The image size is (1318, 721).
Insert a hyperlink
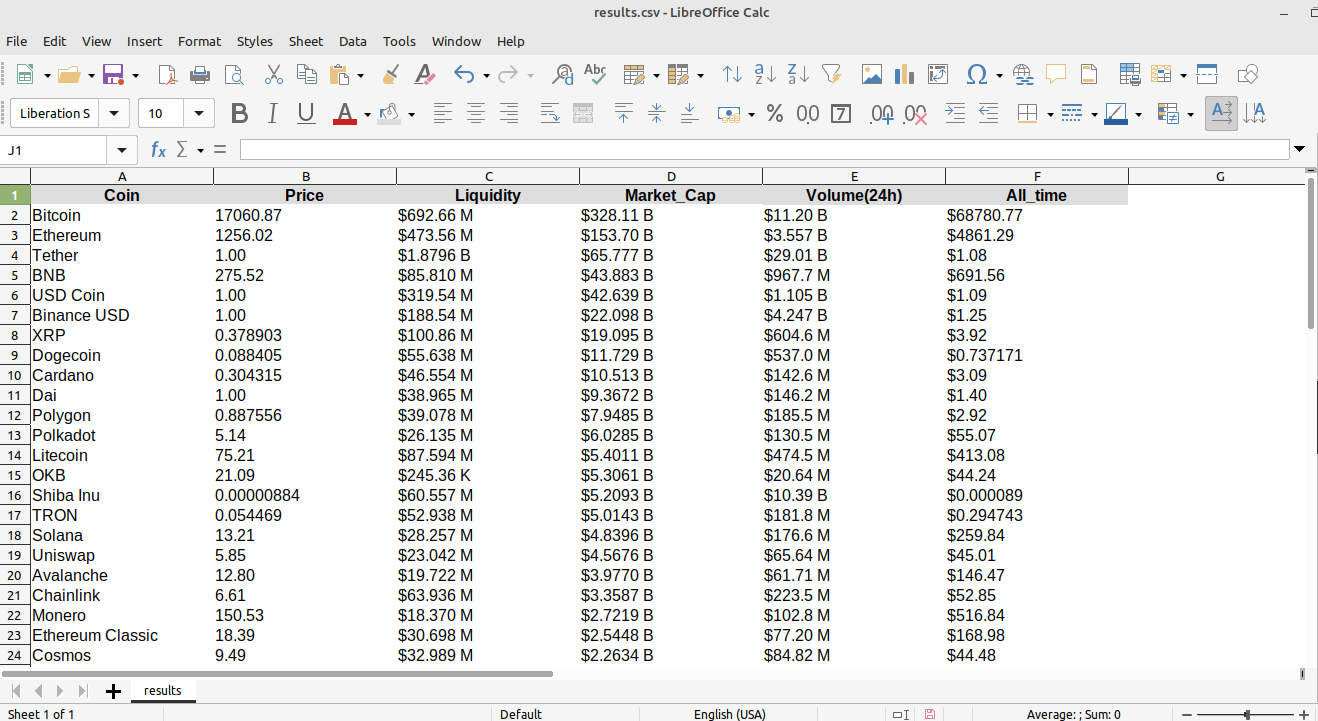[x=1023, y=74]
